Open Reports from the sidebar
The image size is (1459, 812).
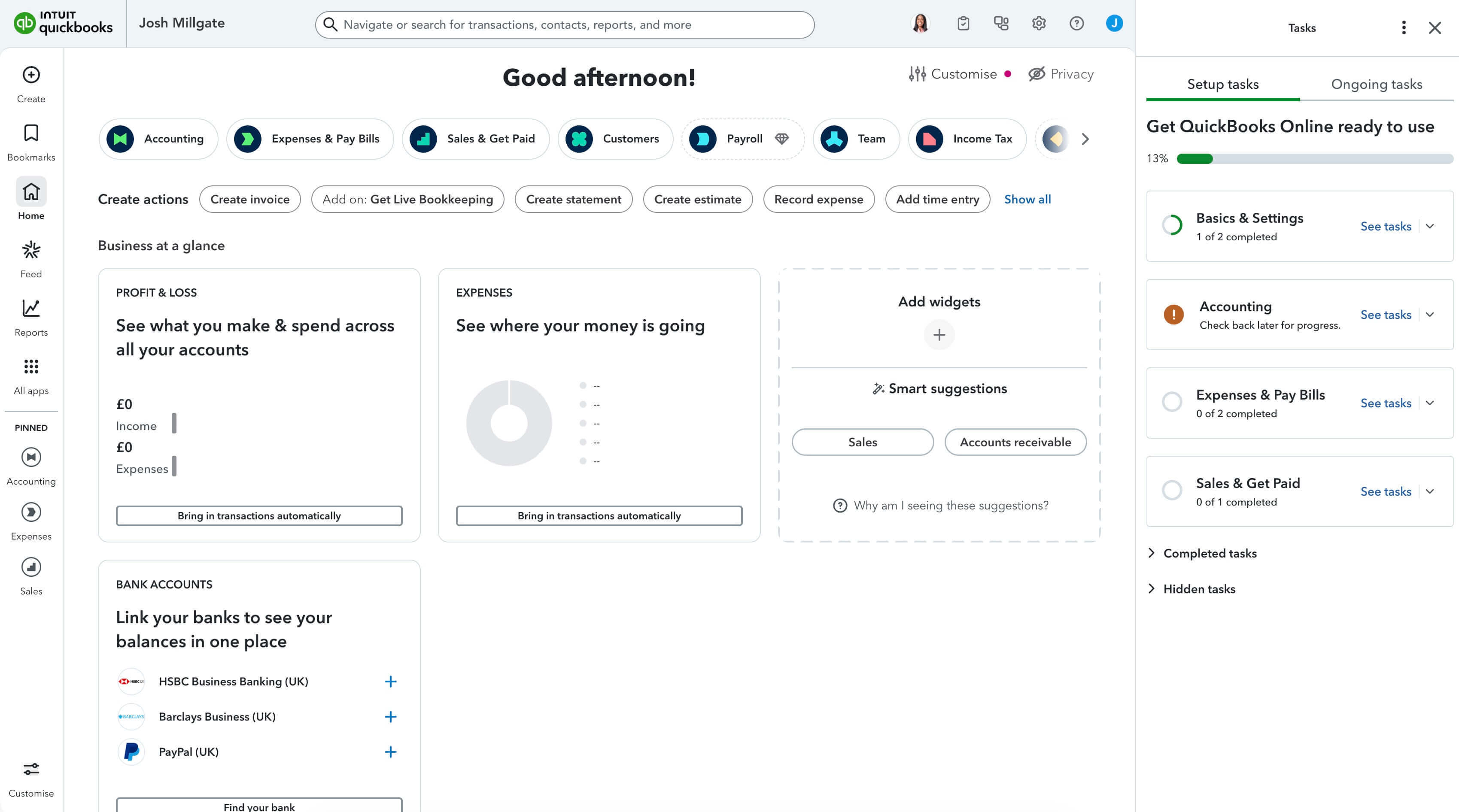[31, 317]
